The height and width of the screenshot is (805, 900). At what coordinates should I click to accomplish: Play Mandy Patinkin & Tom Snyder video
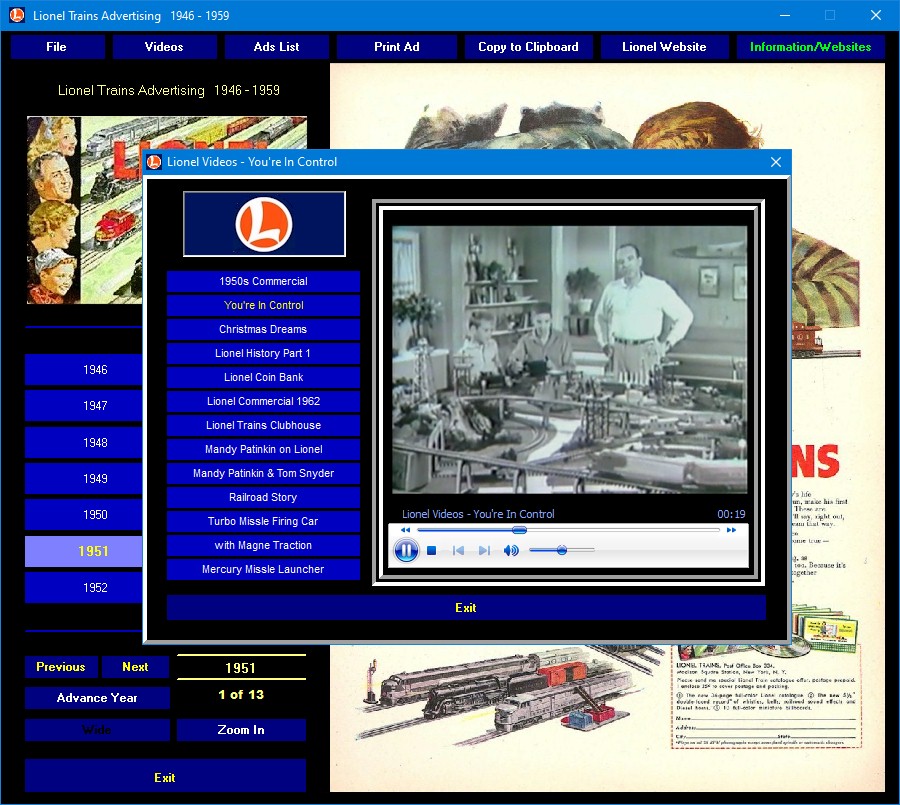263,474
